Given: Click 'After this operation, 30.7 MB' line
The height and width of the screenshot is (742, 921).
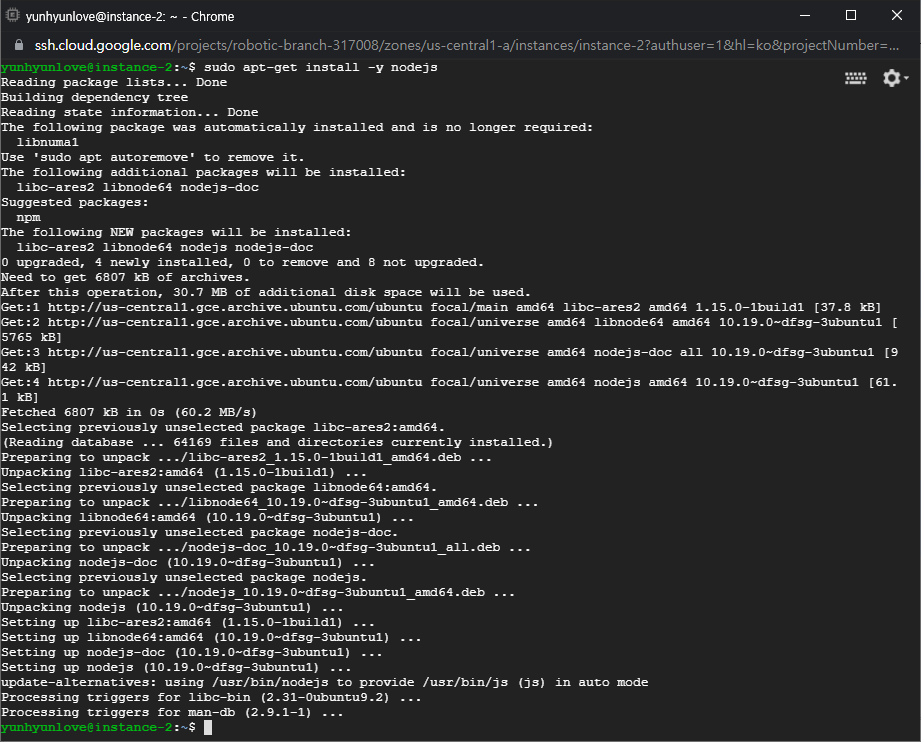Looking at the screenshot, I should [x=266, y=293].
